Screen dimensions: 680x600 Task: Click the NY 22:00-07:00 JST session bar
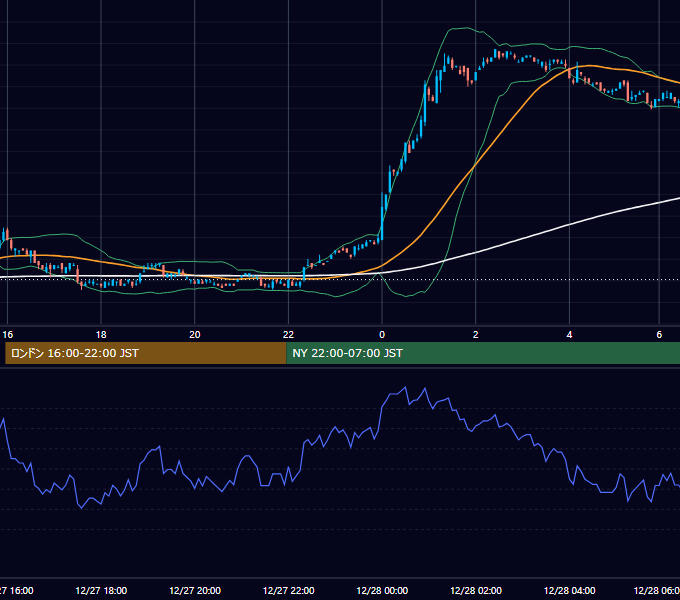click(x=483, y=353)
